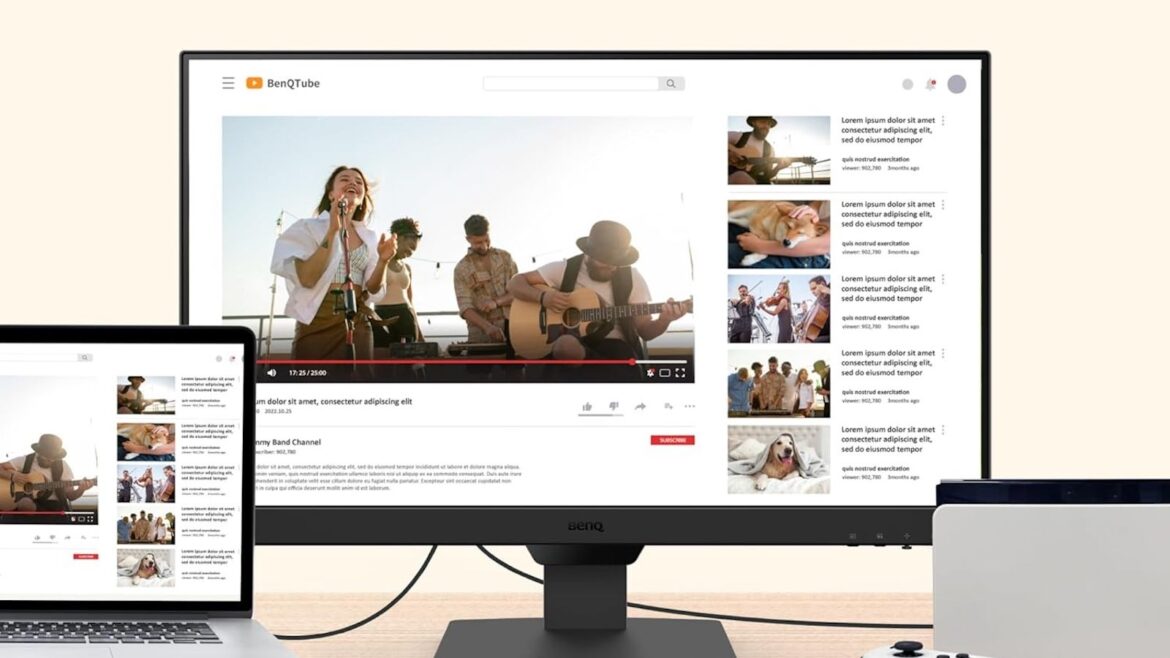Focus the monitor's BenQTube search field
Image resolution: width=1170 pixels, height=658 pixels.
(571, 84)
